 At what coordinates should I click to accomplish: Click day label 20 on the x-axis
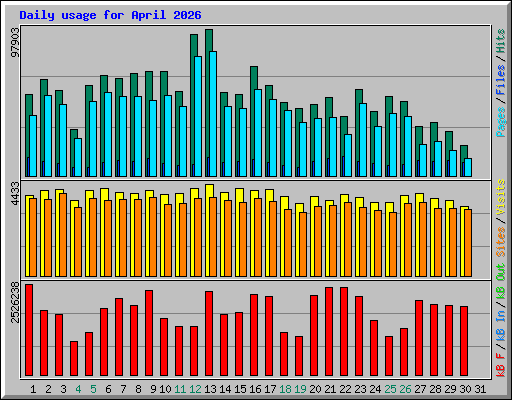tap(315, 389)
